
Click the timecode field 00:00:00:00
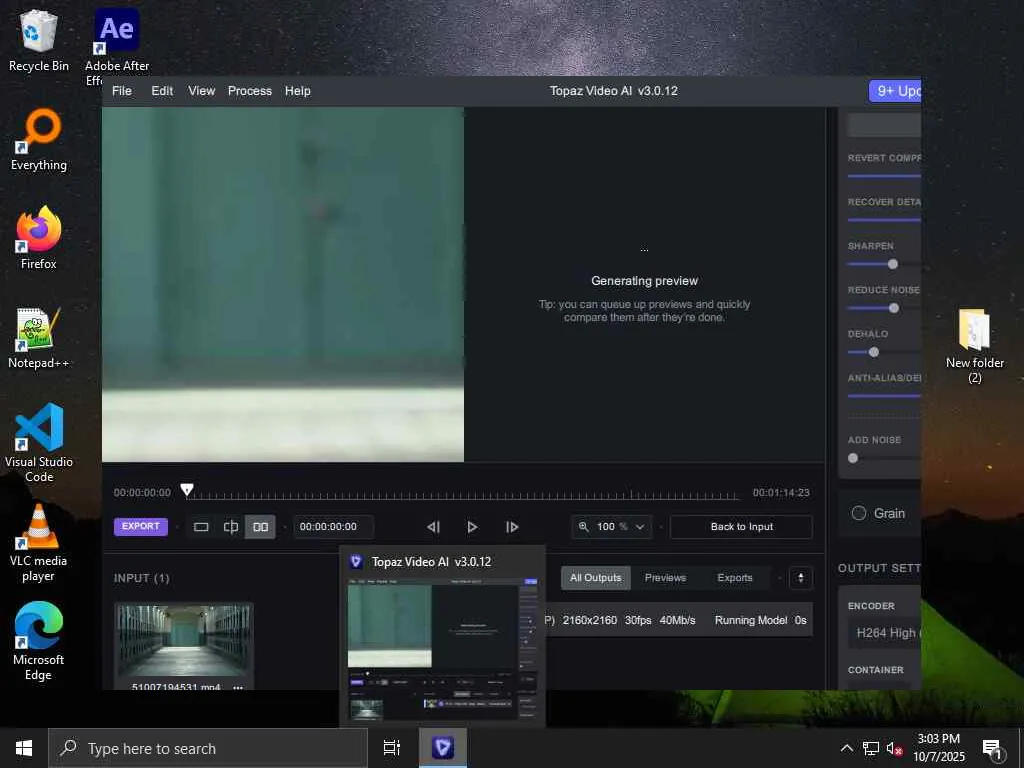click(333, 527)
